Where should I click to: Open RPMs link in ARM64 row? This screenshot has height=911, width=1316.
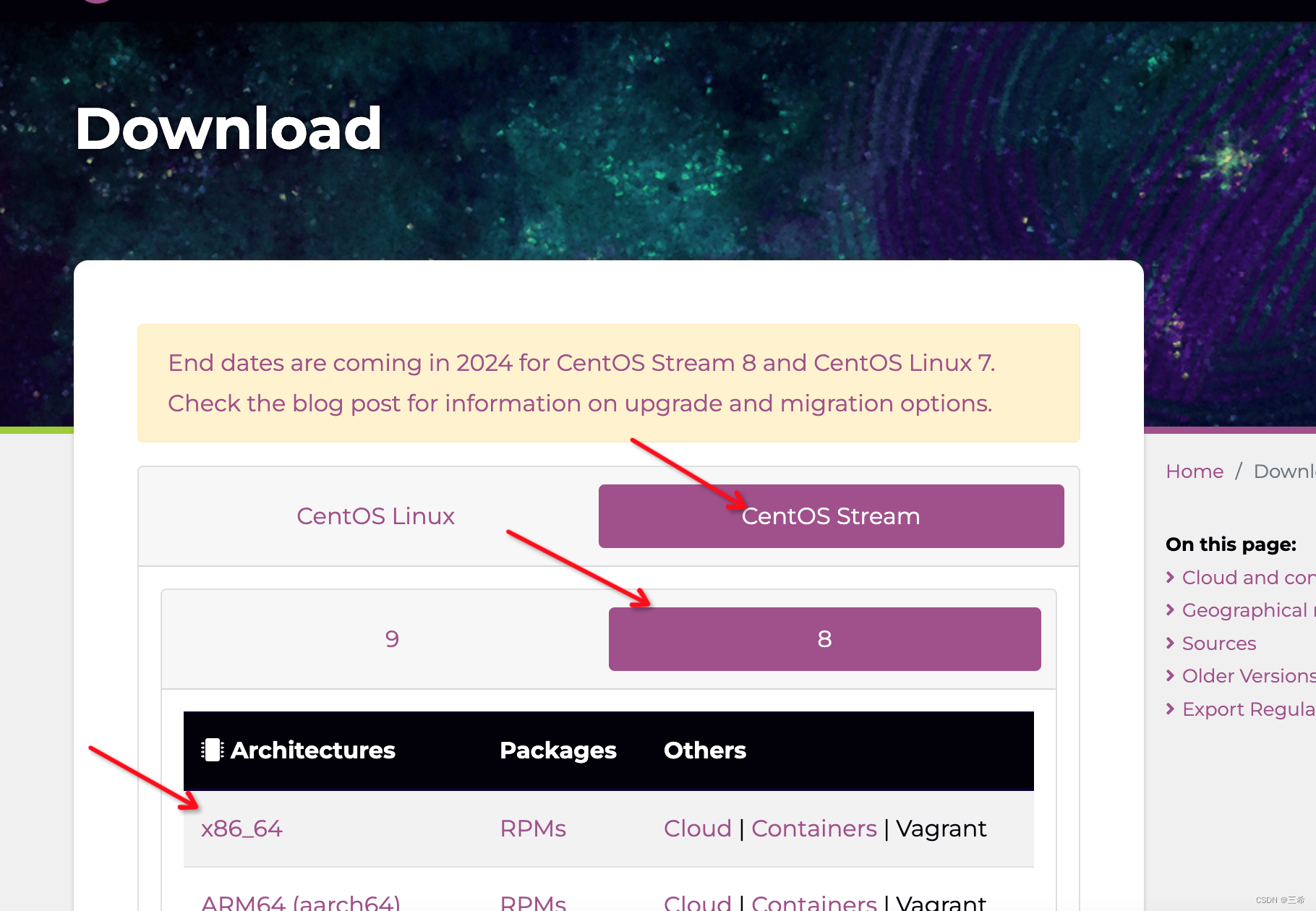(x=533, y=902)
